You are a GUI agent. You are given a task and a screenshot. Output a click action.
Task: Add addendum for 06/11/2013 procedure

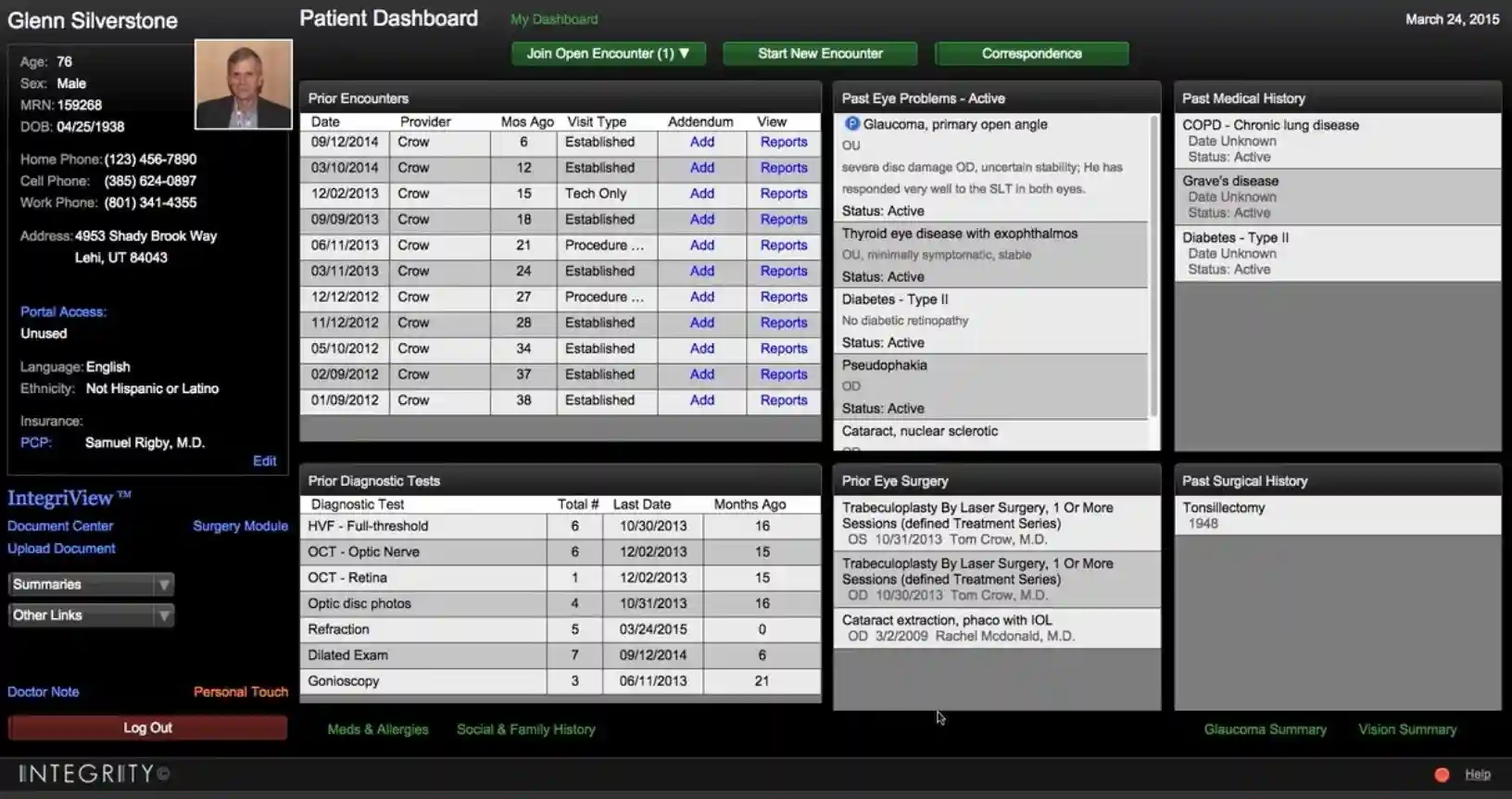point(702,246)
